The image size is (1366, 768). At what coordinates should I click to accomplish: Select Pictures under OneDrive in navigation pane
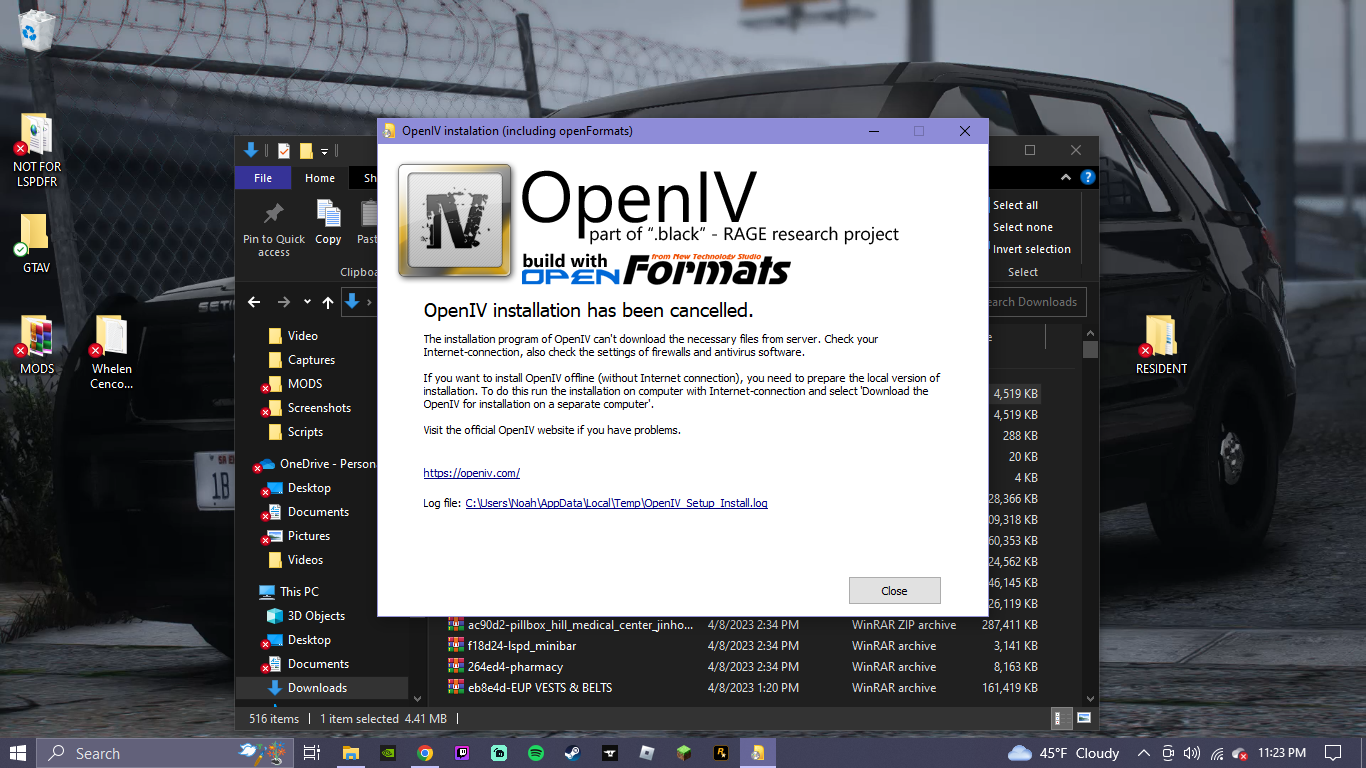[308, 536]
